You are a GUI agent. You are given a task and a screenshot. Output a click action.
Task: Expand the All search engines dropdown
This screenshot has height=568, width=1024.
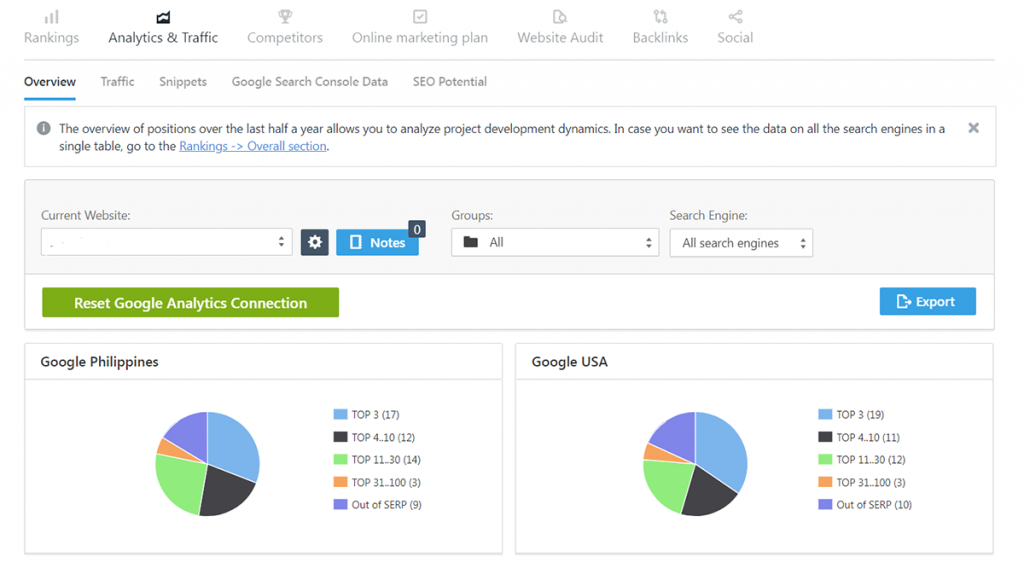click(740, 243)
